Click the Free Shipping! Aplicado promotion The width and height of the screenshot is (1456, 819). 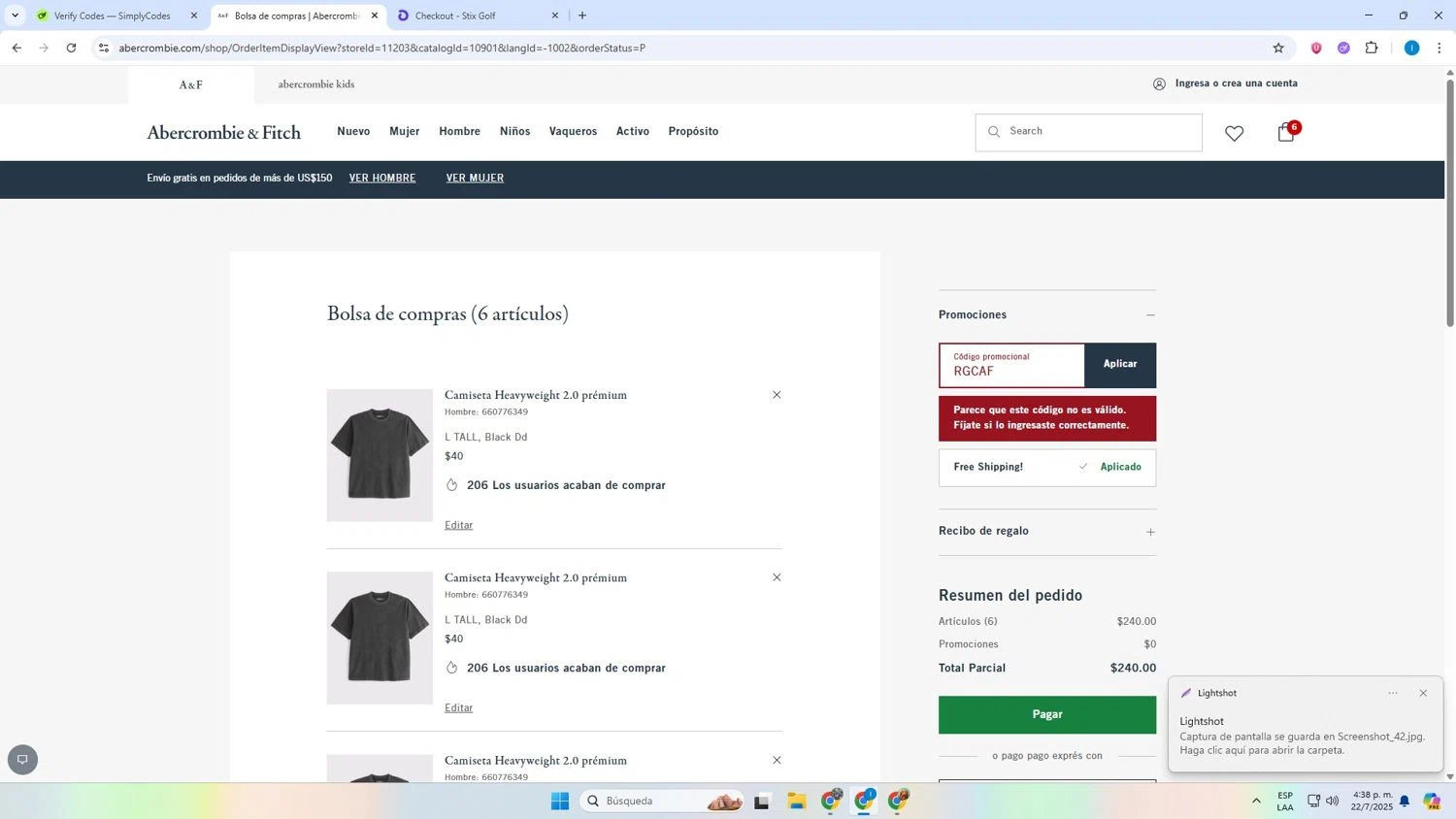1047,467
